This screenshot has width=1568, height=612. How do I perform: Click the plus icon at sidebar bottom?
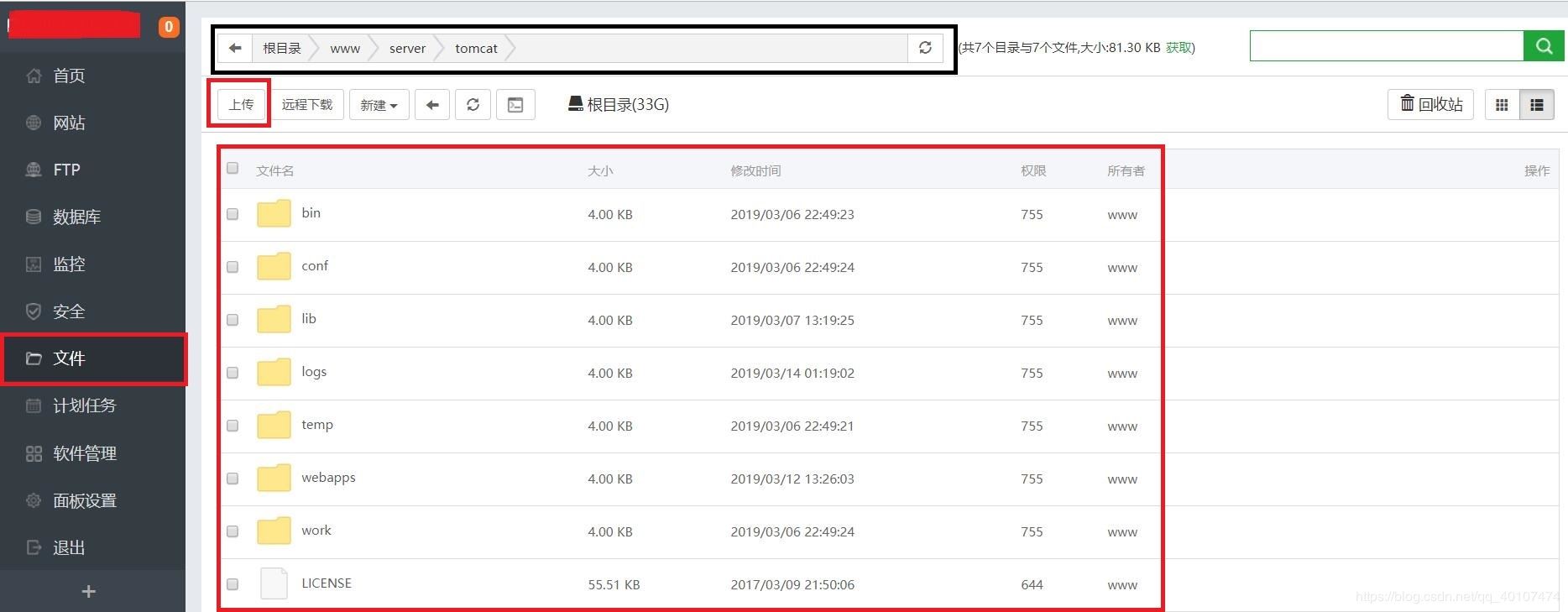pos(88,592)
